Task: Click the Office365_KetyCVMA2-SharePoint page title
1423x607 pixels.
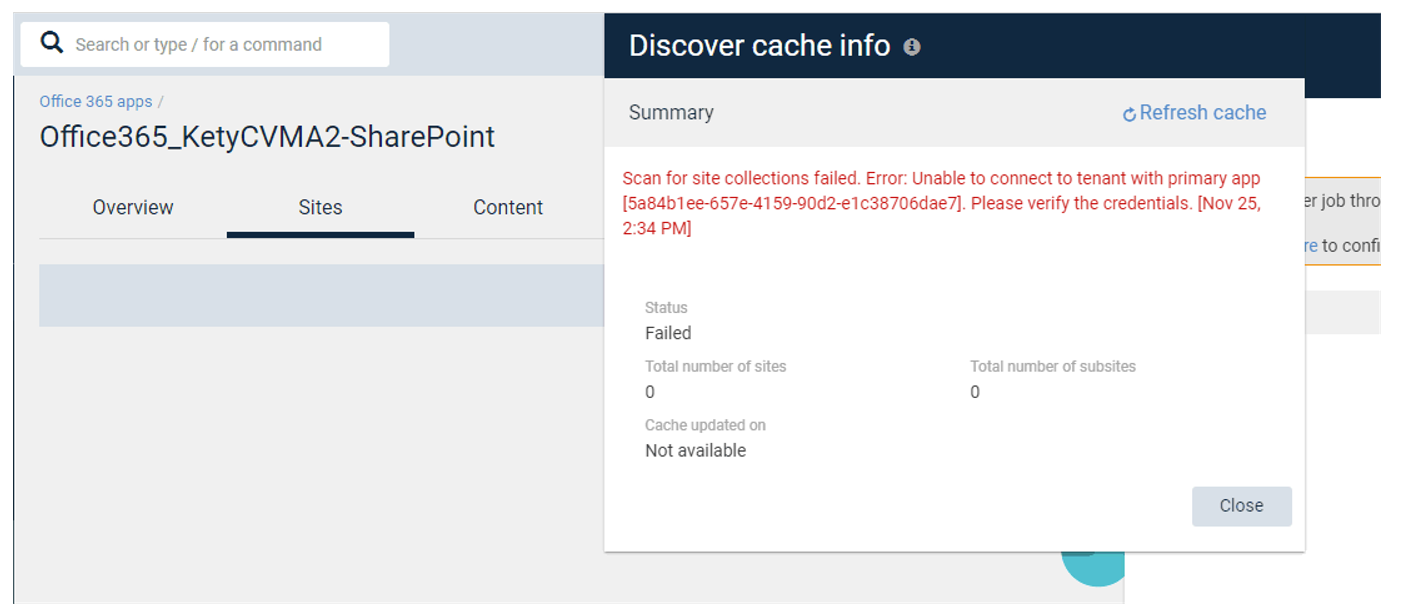Action: click(267, 137)
